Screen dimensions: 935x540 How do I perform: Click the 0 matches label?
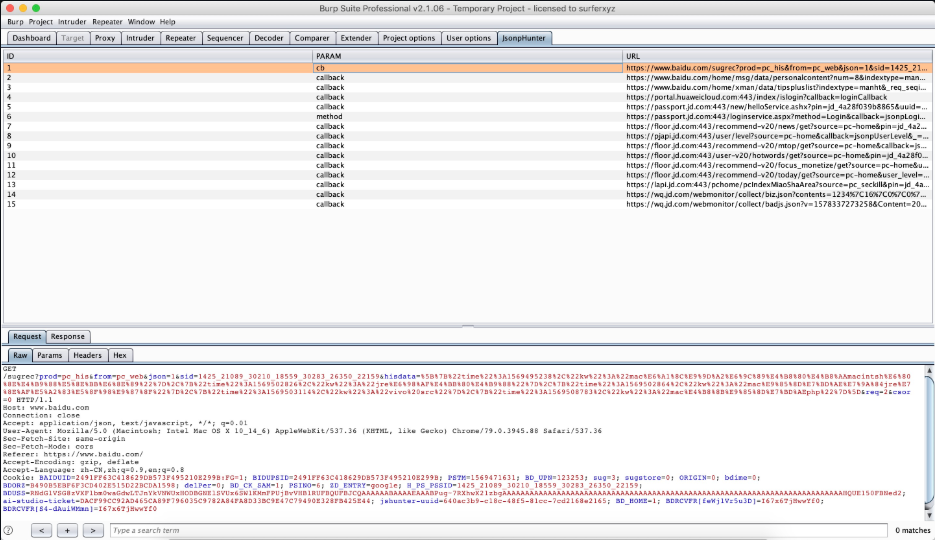click(912, 530)
